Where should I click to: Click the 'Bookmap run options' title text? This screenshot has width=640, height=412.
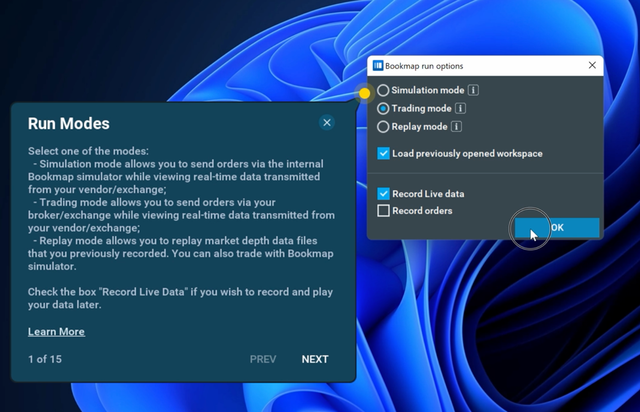[x=424, y=66]
